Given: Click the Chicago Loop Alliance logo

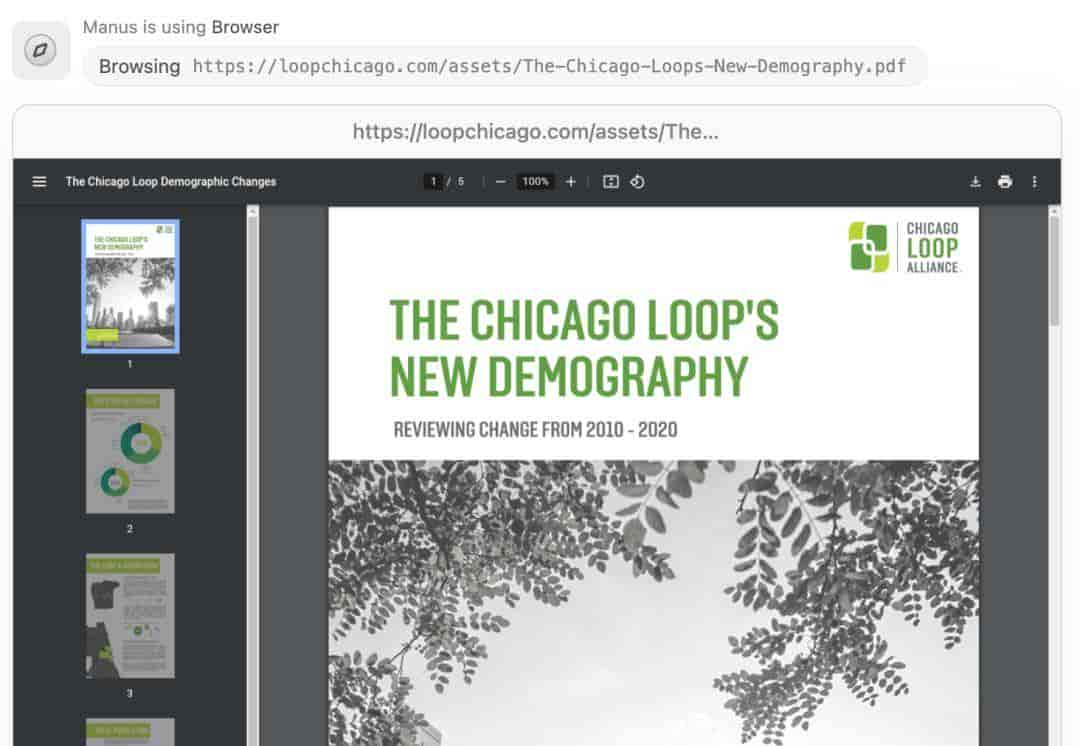Looking at the screenshot, I should coord(904,247).
